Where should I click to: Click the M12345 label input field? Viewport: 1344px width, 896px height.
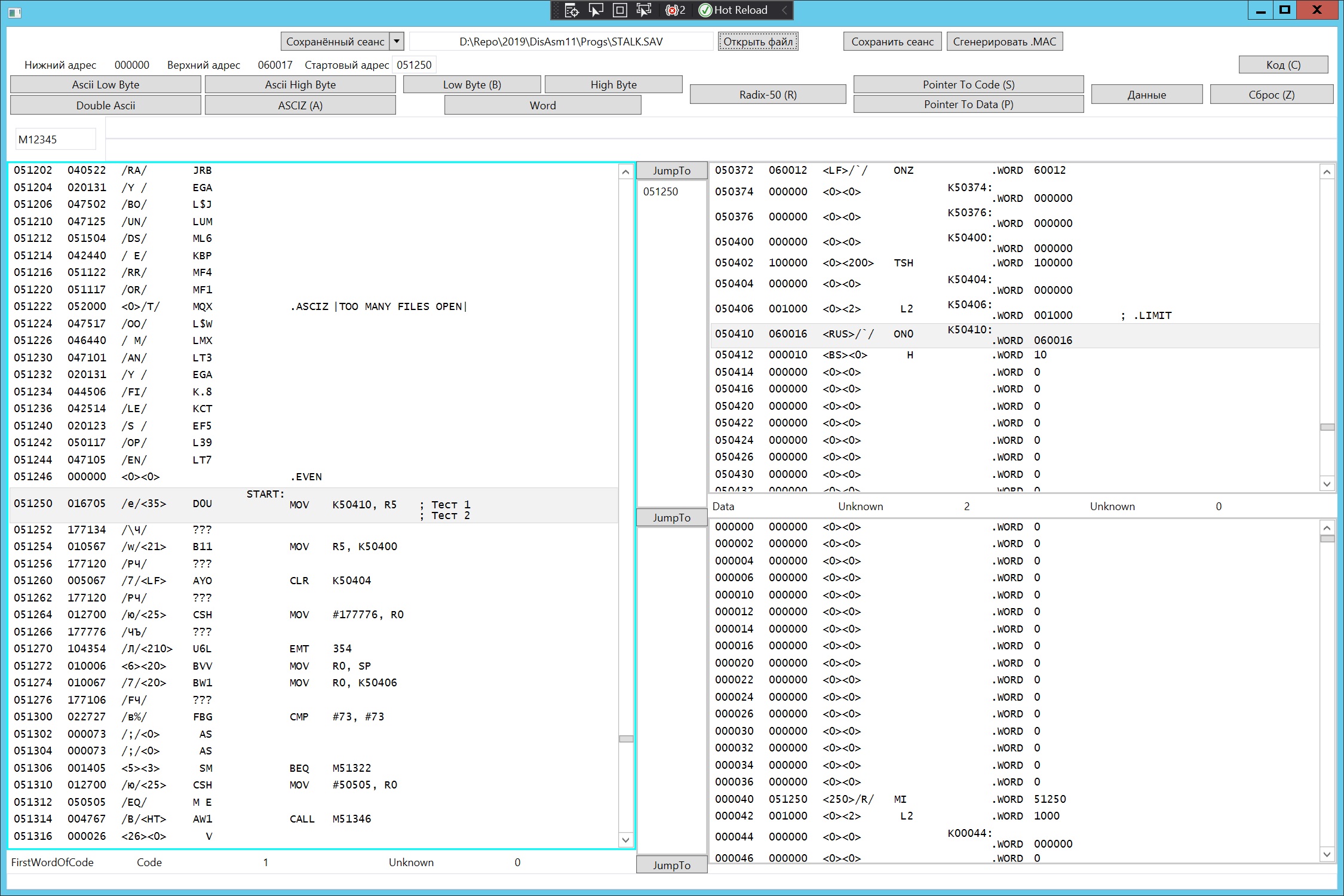[55, 139]
